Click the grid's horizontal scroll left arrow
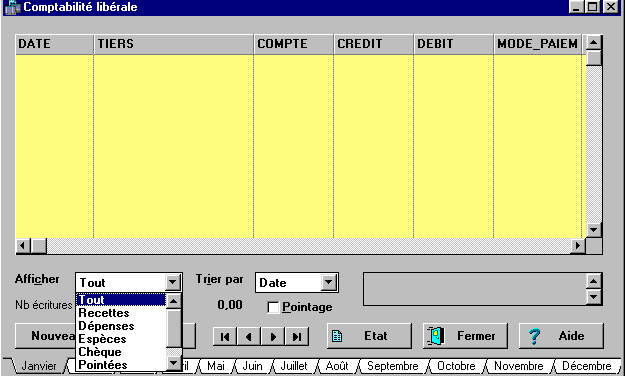The height and width of the screenshot is (376, 625). (x=23, y=246)
